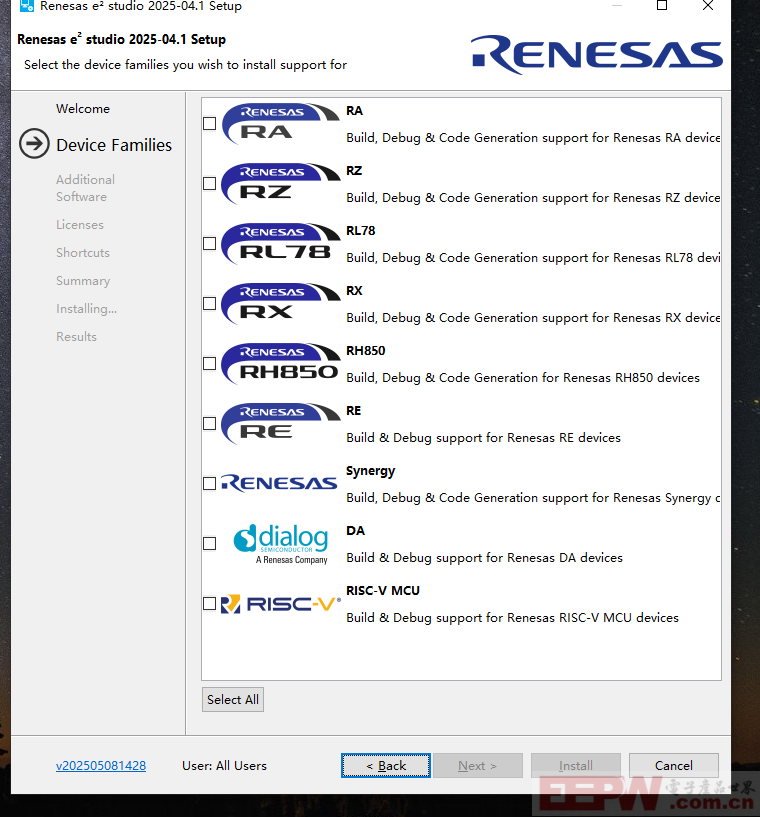
Task: Open the Summary step
Action: click(x=83, y=281)
